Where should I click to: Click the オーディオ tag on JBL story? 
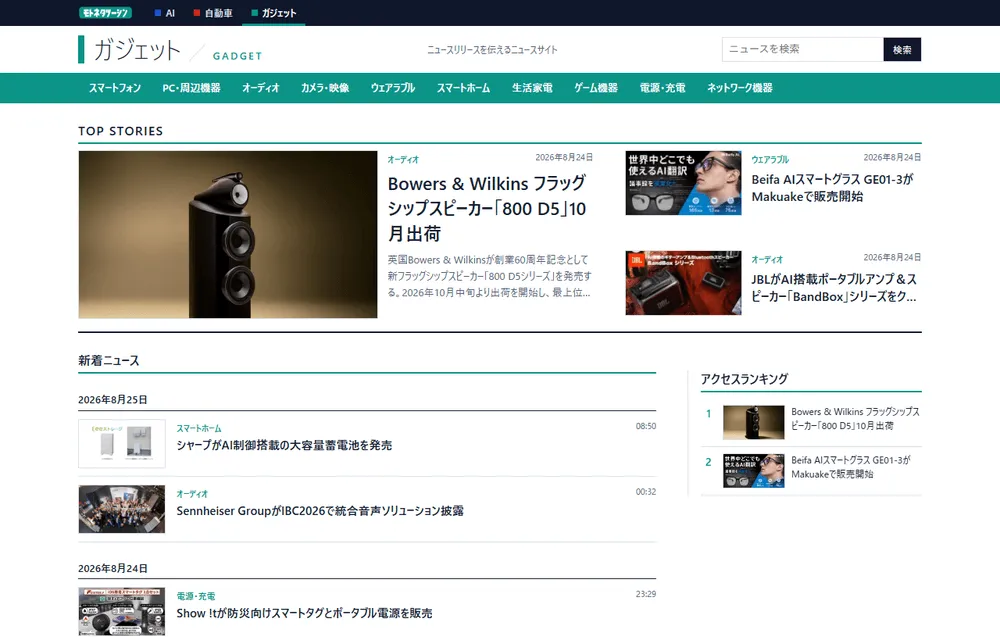[767, 260]
